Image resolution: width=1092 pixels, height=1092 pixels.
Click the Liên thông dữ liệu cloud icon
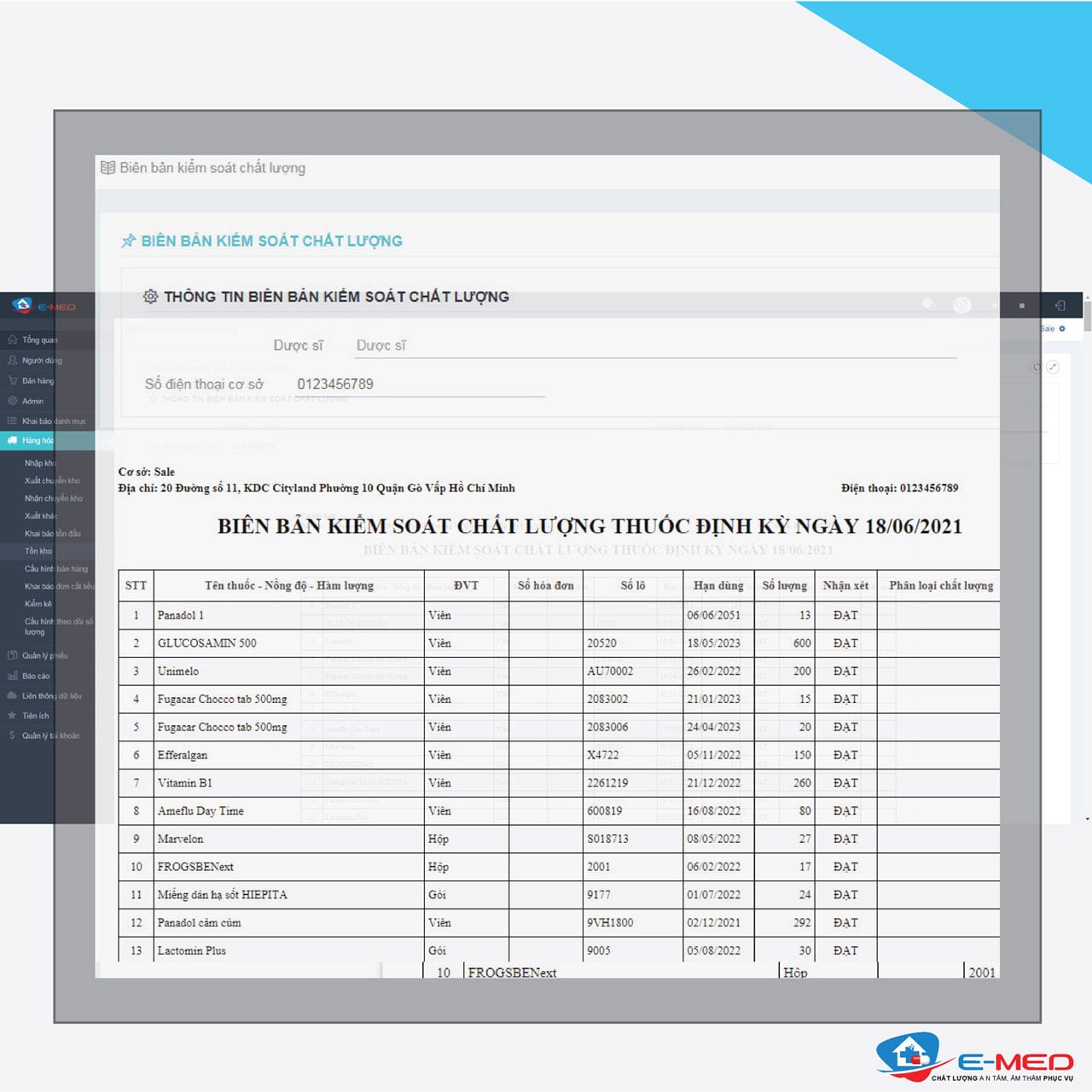click(12, 695)
